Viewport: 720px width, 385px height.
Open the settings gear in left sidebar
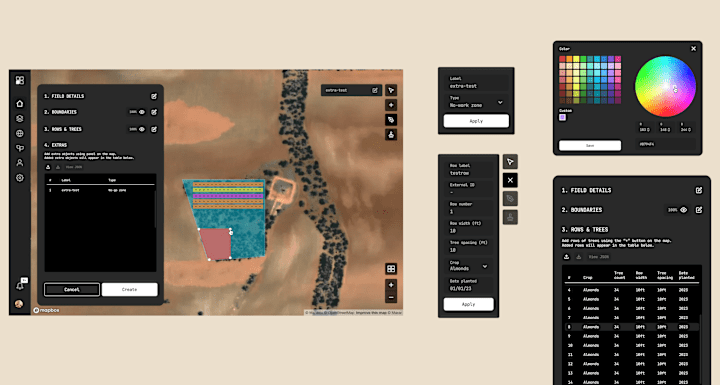coord(19,178)
